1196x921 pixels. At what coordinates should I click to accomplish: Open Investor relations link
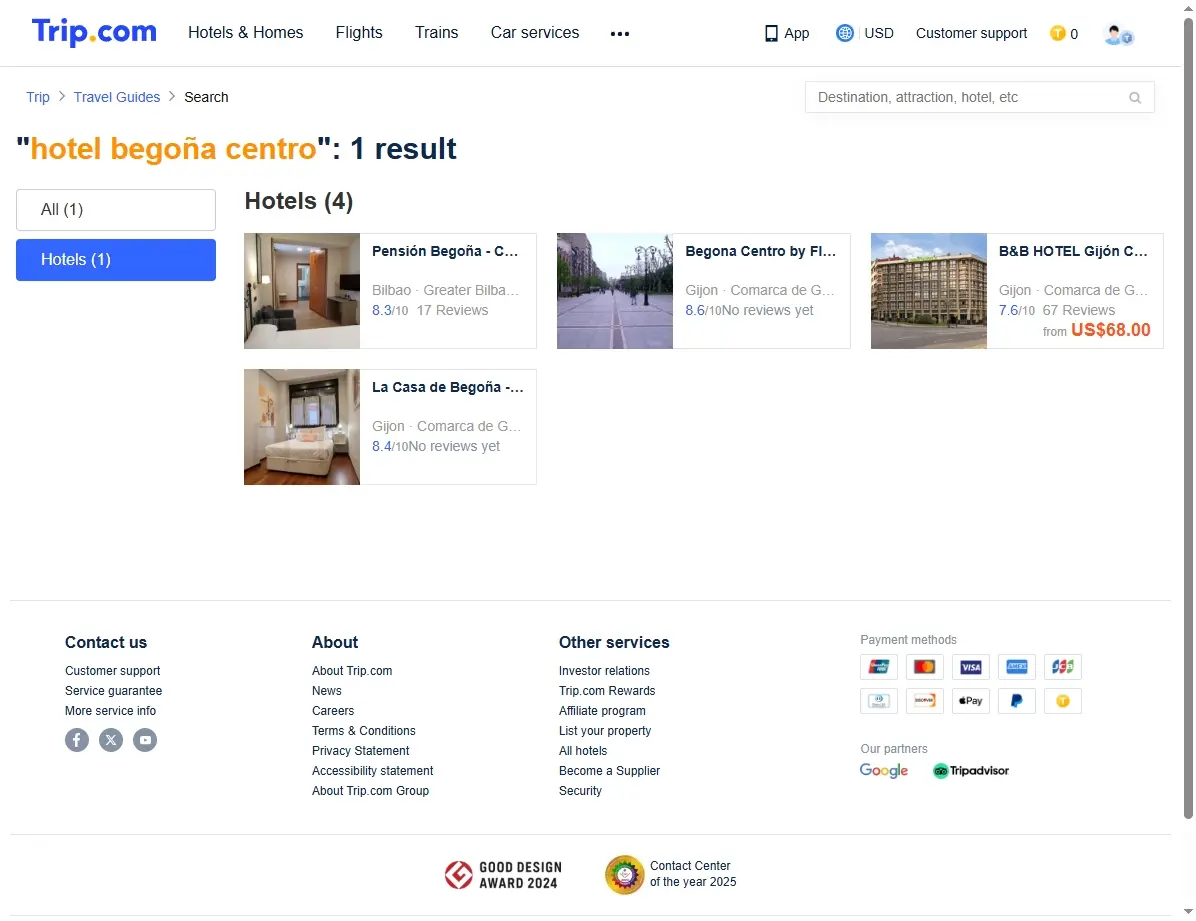[604, 671]
